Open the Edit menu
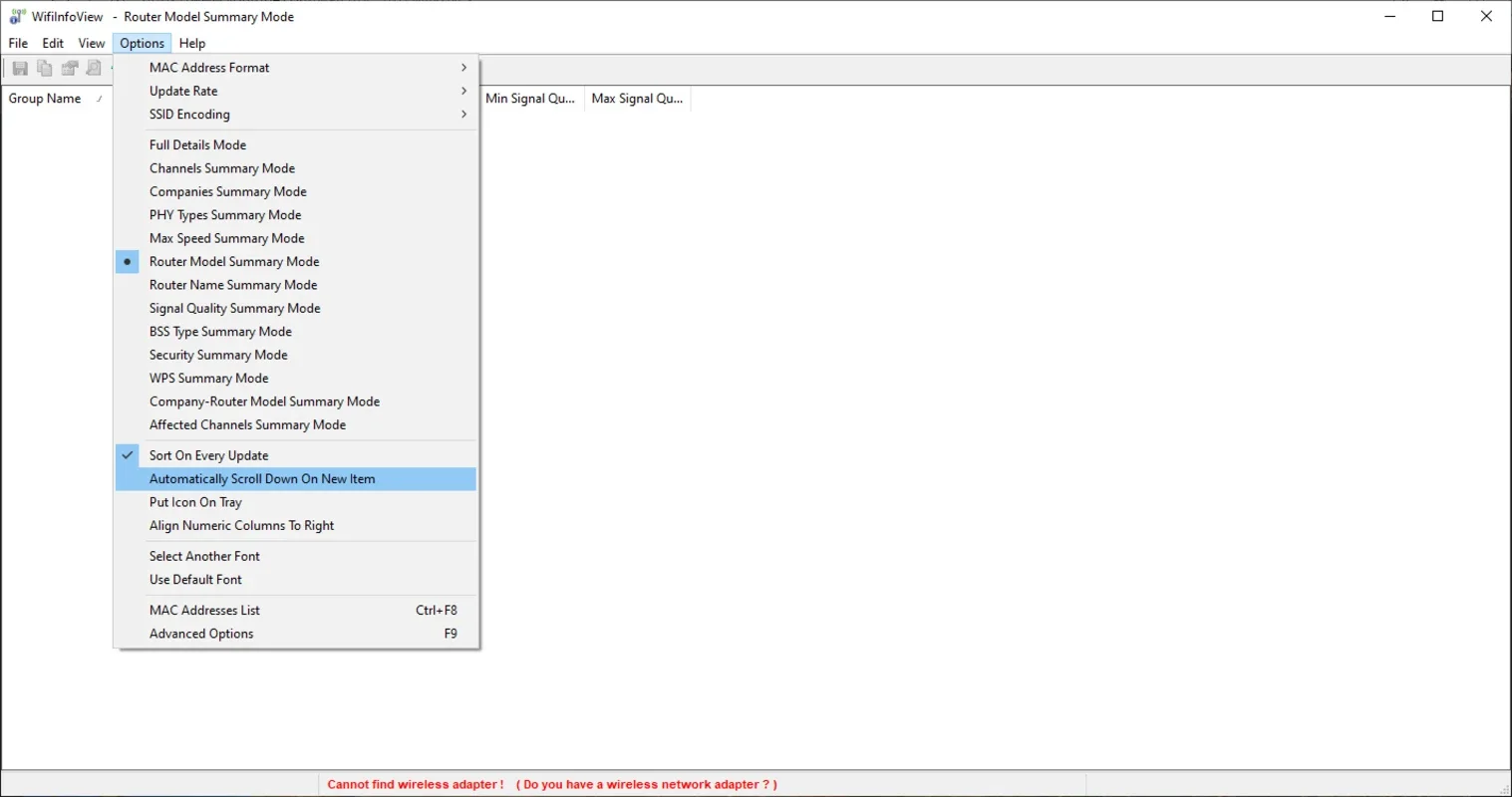Screen dimensions: 1512x797 (x=53, y=43)
